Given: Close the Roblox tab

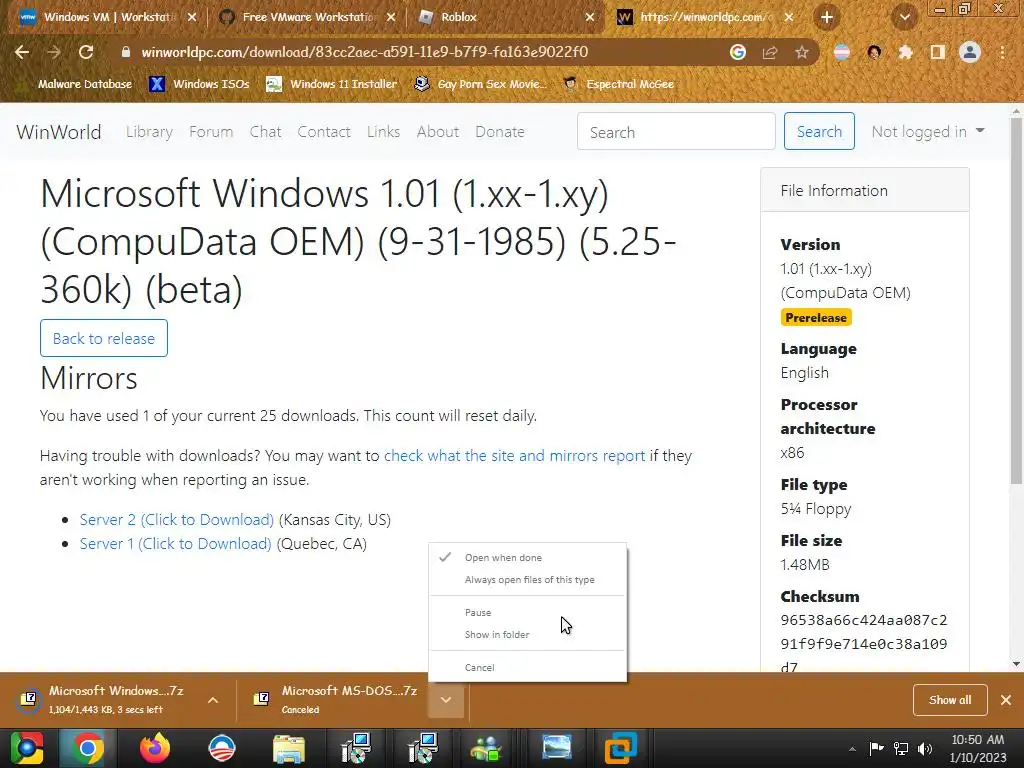Looking at the screenshot, I should pos(590,18).
